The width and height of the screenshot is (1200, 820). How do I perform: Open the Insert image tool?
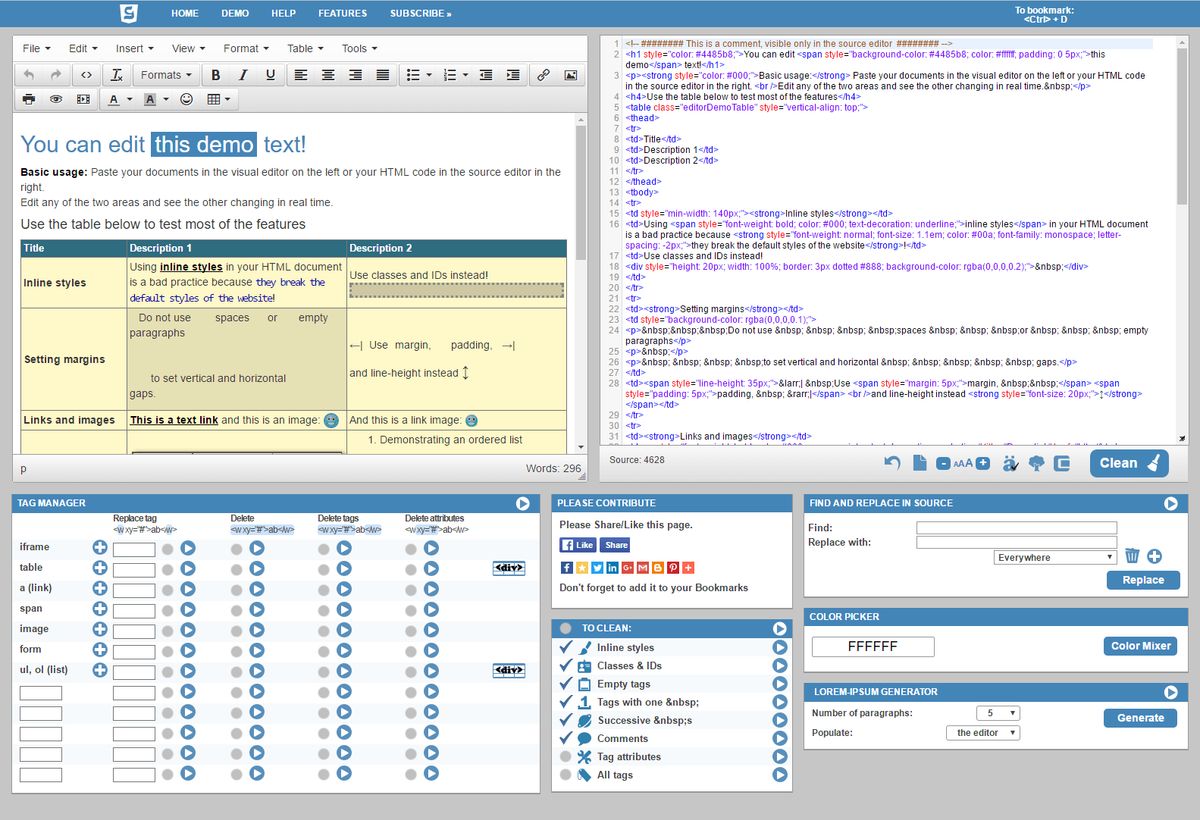572,75
